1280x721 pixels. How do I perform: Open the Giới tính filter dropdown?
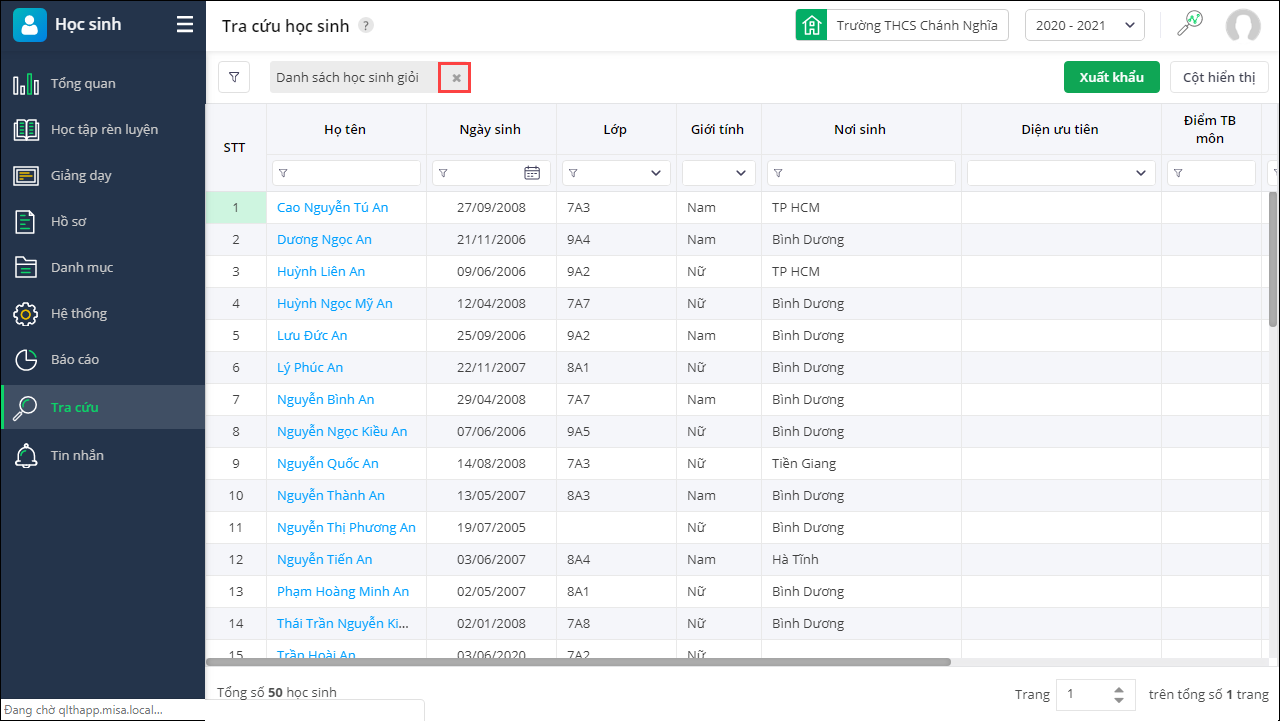coord(718,173)
